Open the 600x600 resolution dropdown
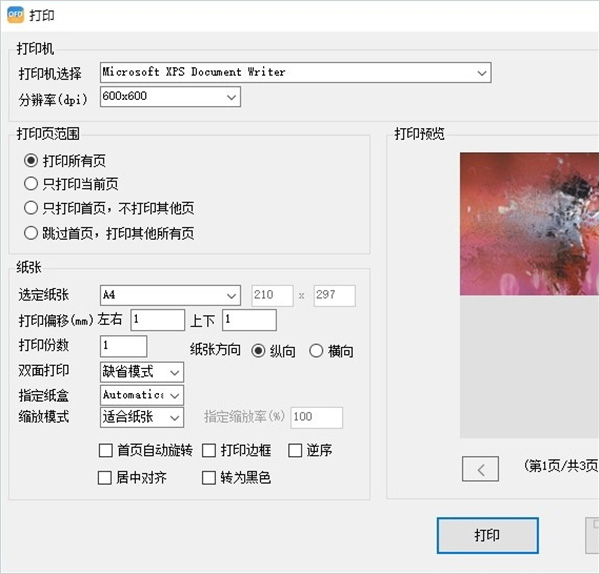The width and height of the screenshot is (600, 574). pos(170,96)
